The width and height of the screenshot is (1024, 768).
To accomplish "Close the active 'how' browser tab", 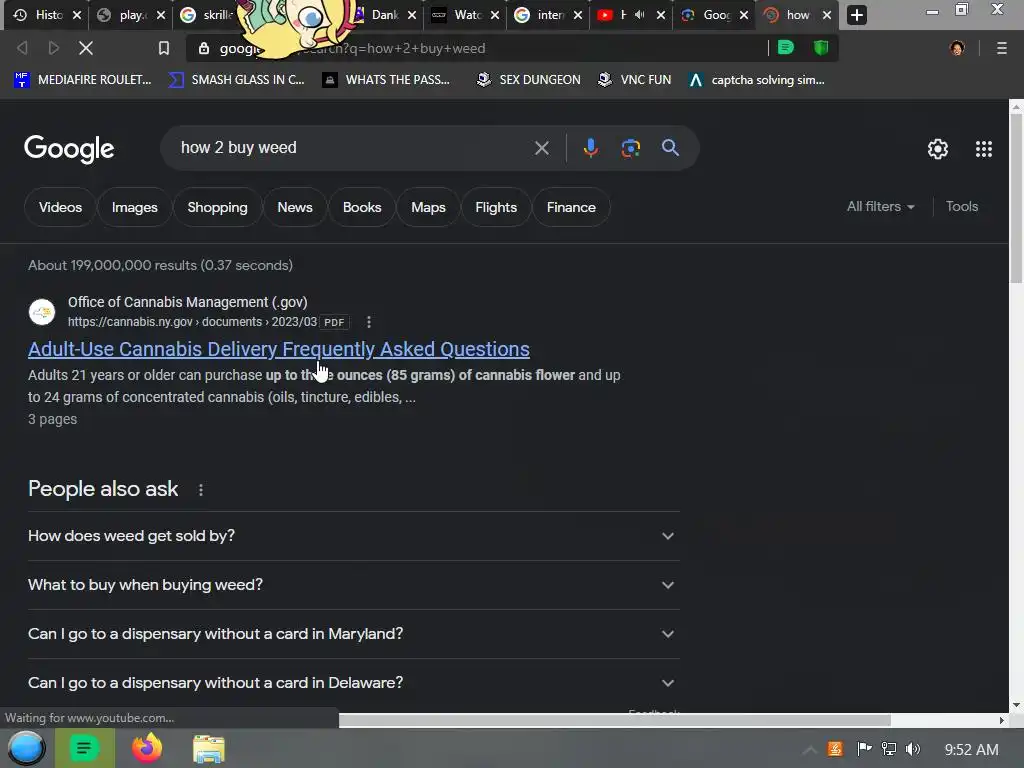I will pos(827,15).
